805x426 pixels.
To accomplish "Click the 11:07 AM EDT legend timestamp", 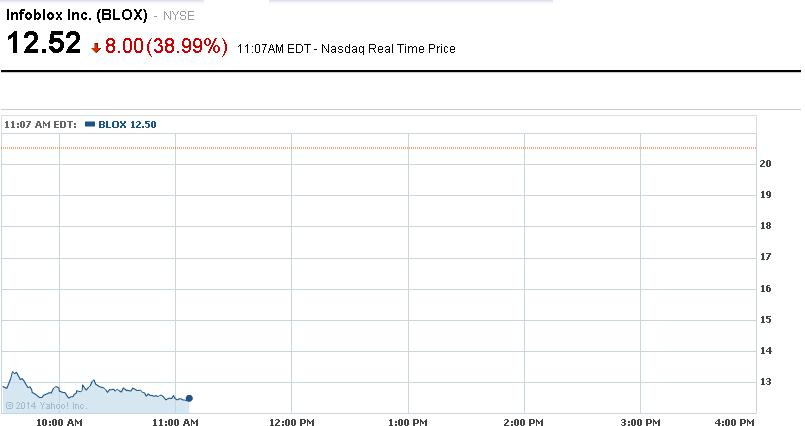I will 42,125.
